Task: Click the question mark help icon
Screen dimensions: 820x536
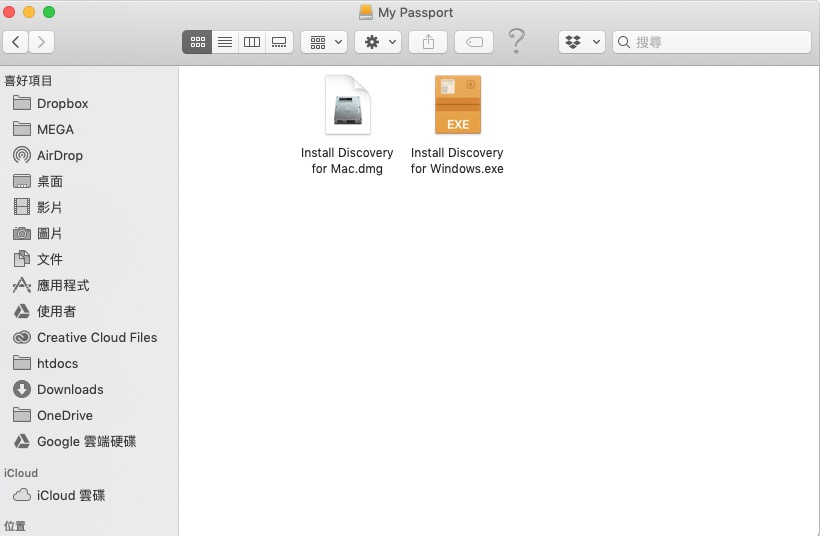Action: tap(516, 41)
